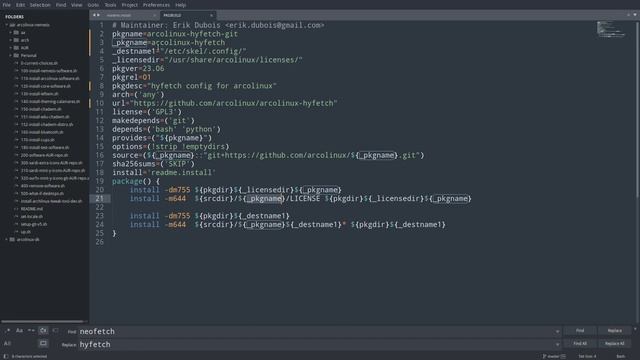Open the File menu
This screenshot has height=360, width=640.
coord(7,5)
